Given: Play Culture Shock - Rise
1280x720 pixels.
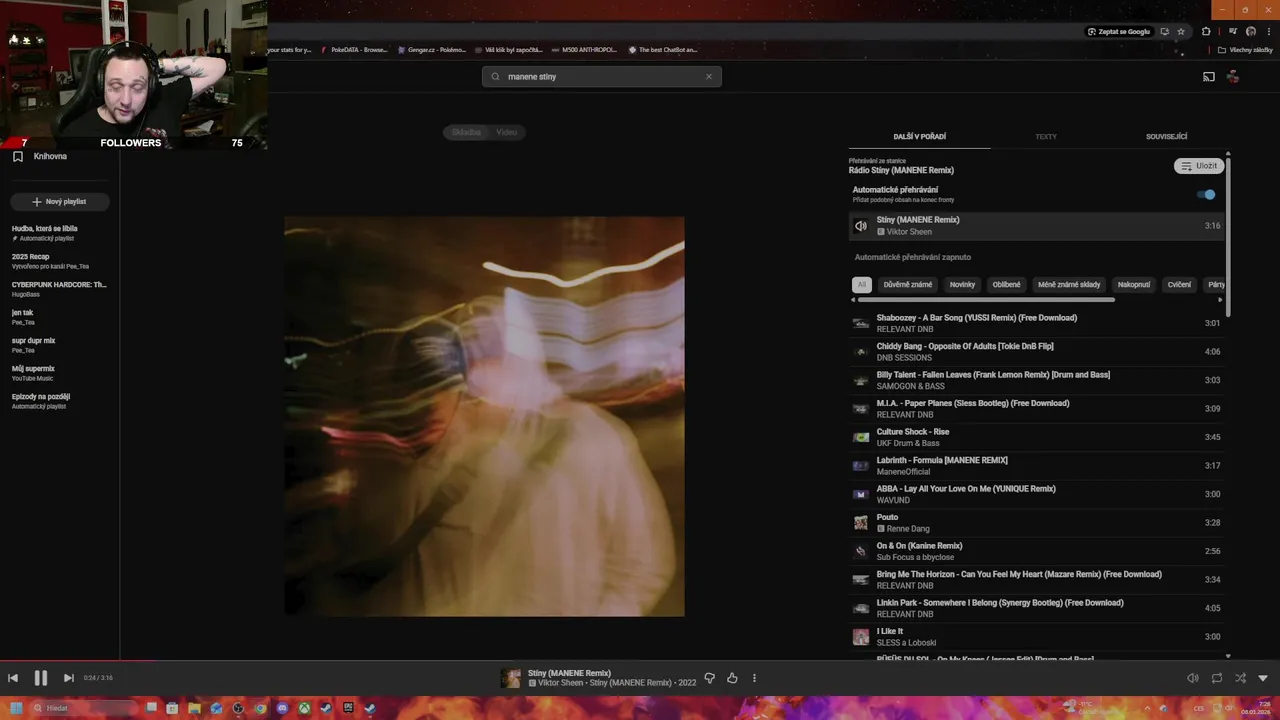Looking at the screenshot, I should pyautogui.click(x=1036, y=437).
